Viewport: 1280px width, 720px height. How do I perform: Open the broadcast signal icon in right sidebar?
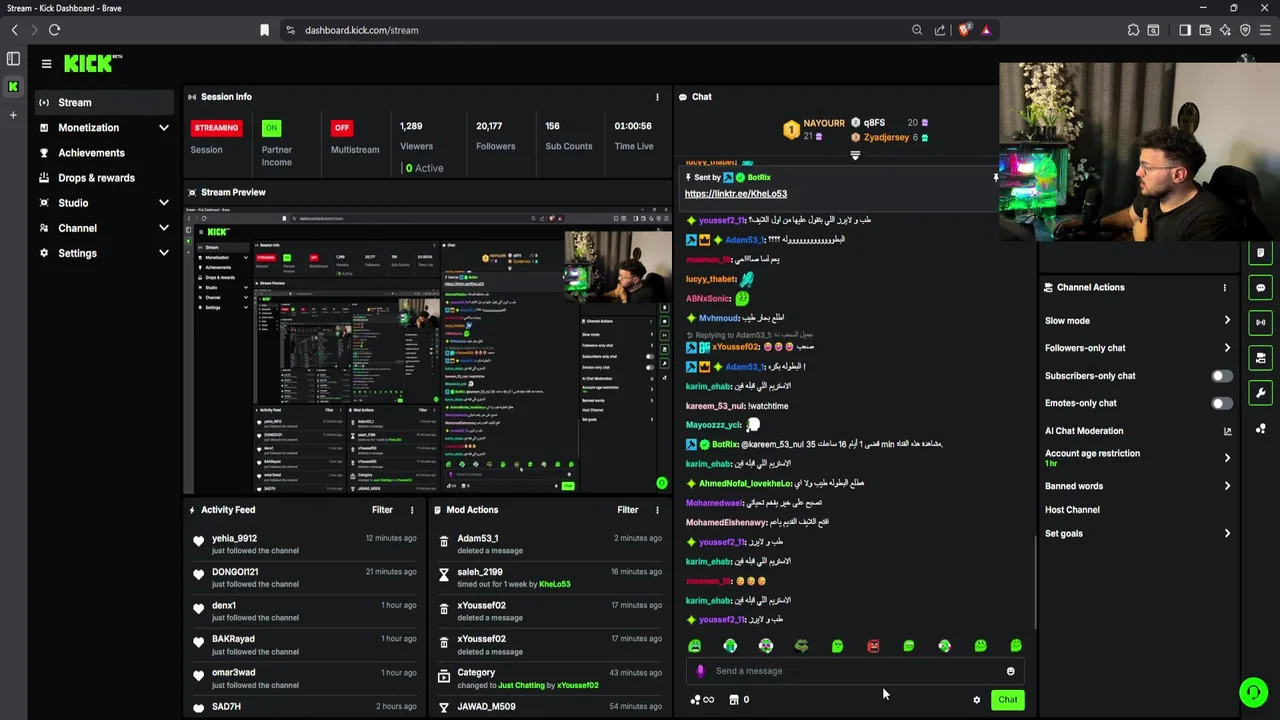1260,322
